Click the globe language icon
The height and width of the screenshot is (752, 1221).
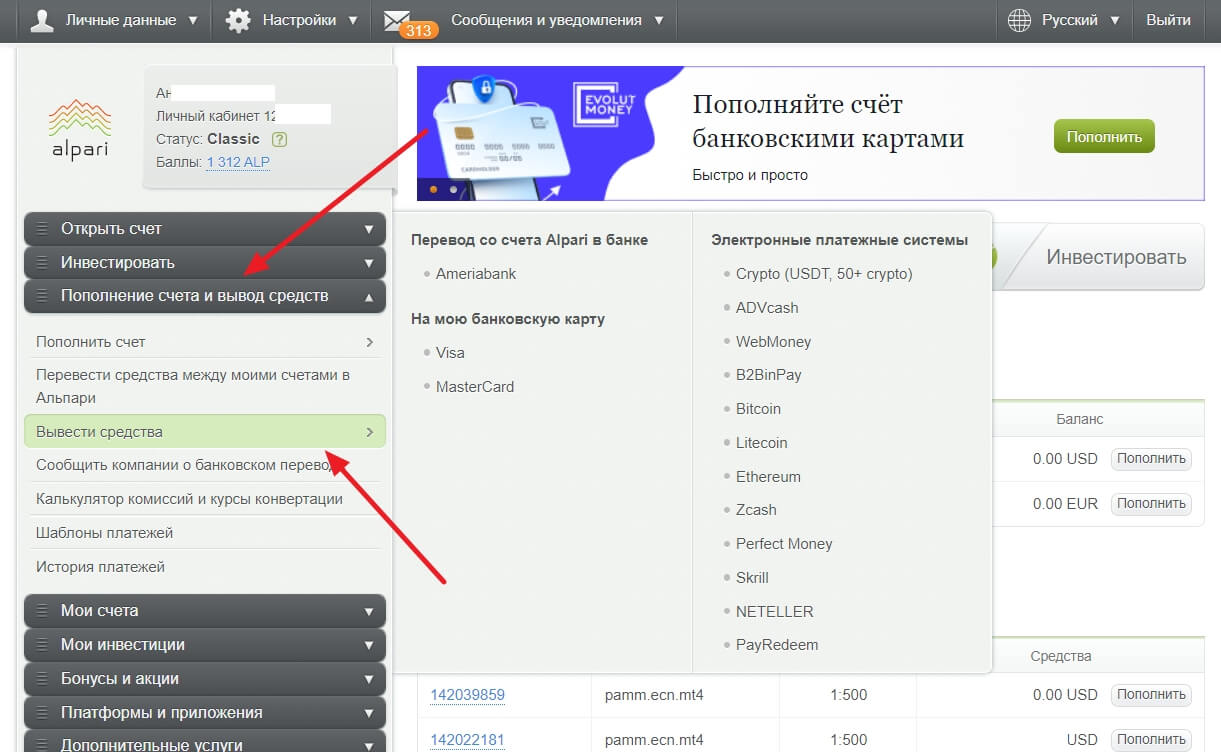[x=1019, y=20]
